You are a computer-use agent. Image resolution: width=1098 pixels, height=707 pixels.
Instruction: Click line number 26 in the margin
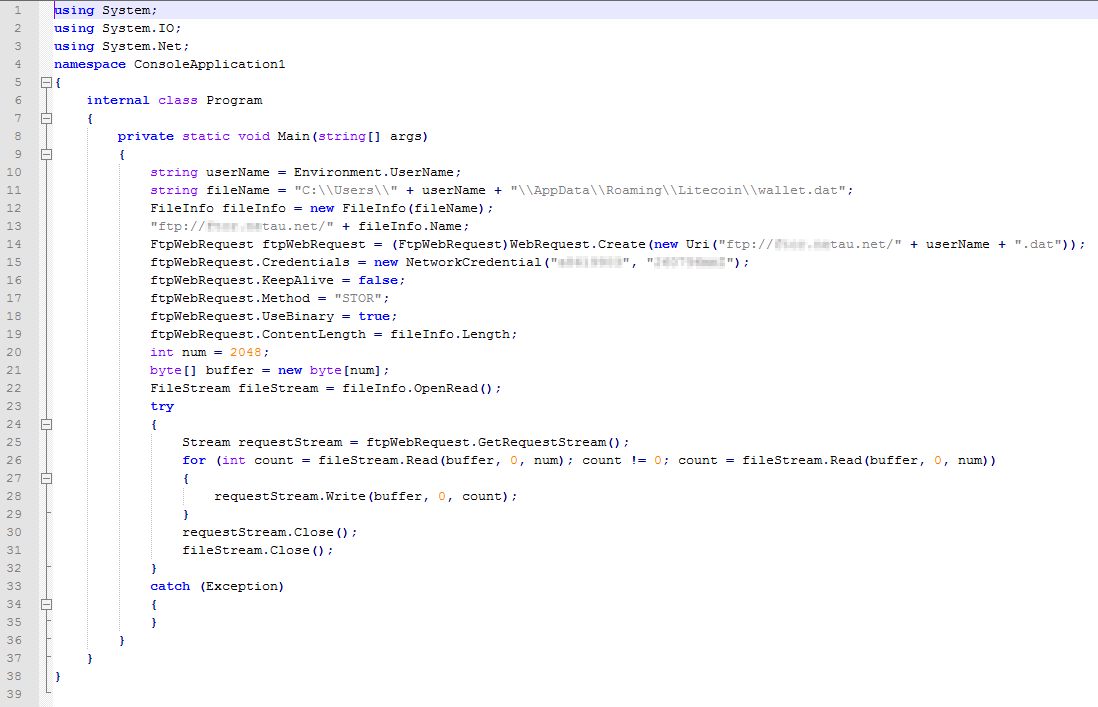click(15, 461)
